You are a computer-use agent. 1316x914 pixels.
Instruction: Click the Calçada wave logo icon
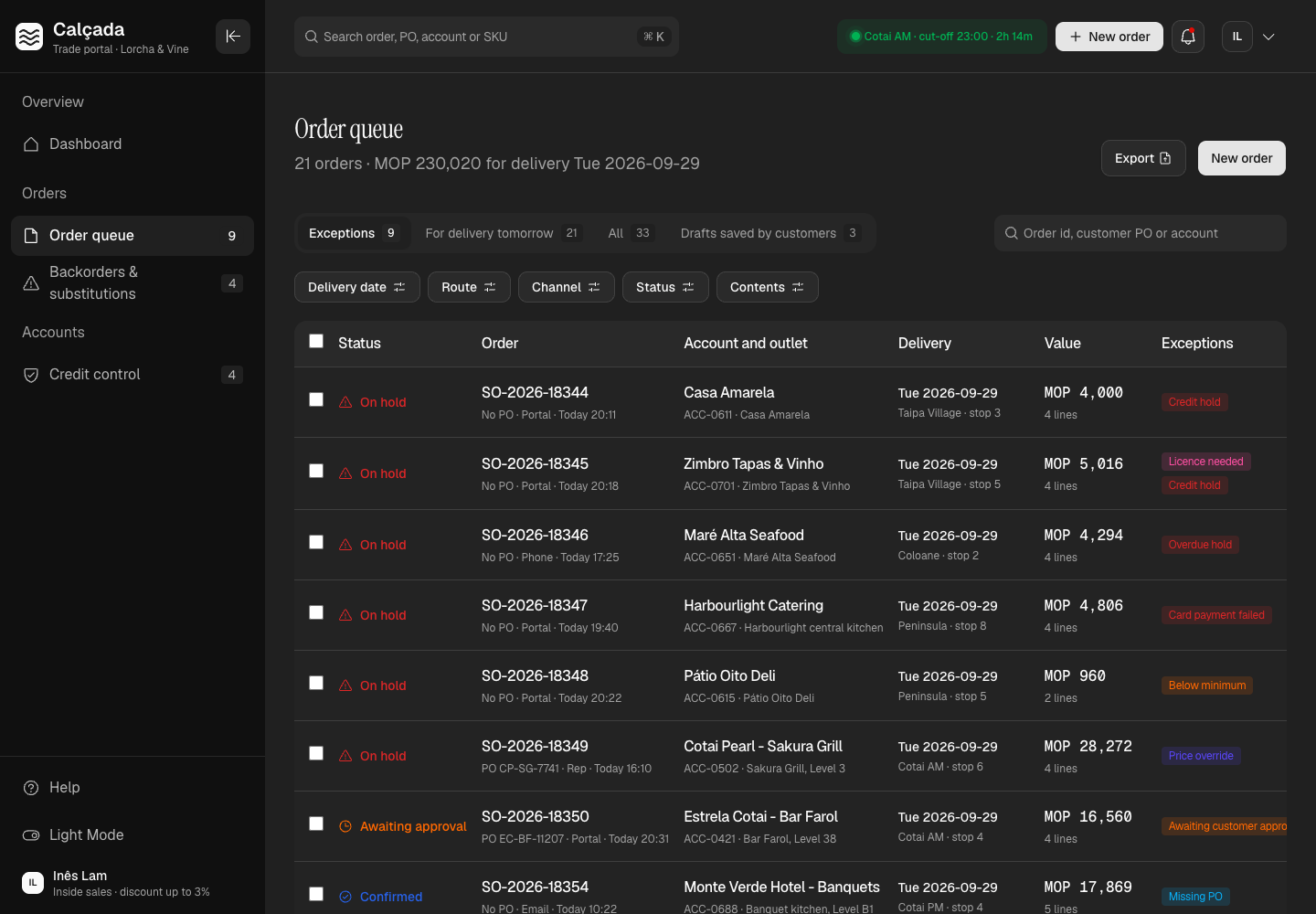[29, 37]
